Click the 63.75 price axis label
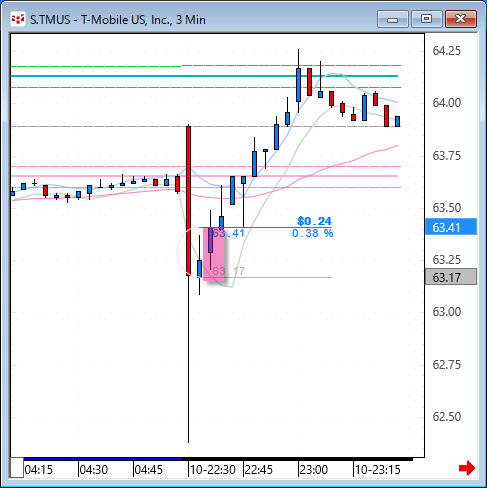 pos(446,155)
